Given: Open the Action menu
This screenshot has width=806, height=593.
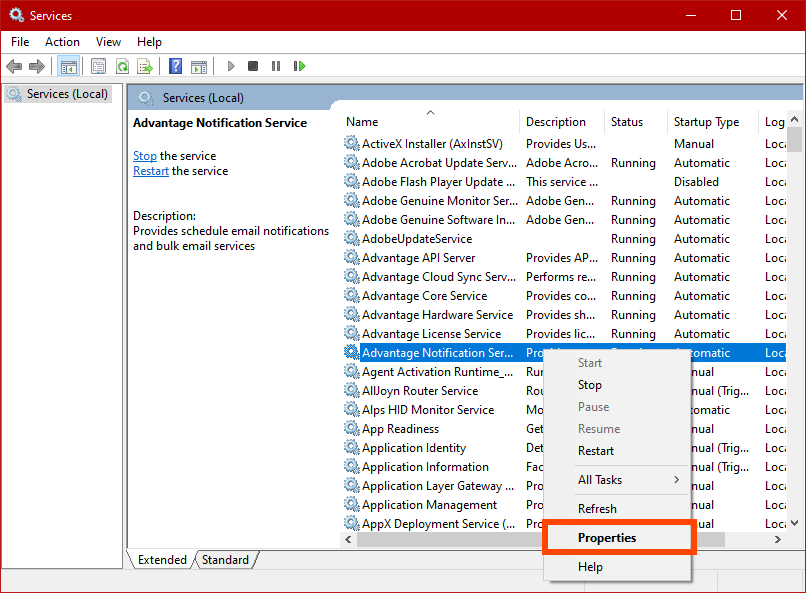Looking at the screenshot, I should point(62,42).
